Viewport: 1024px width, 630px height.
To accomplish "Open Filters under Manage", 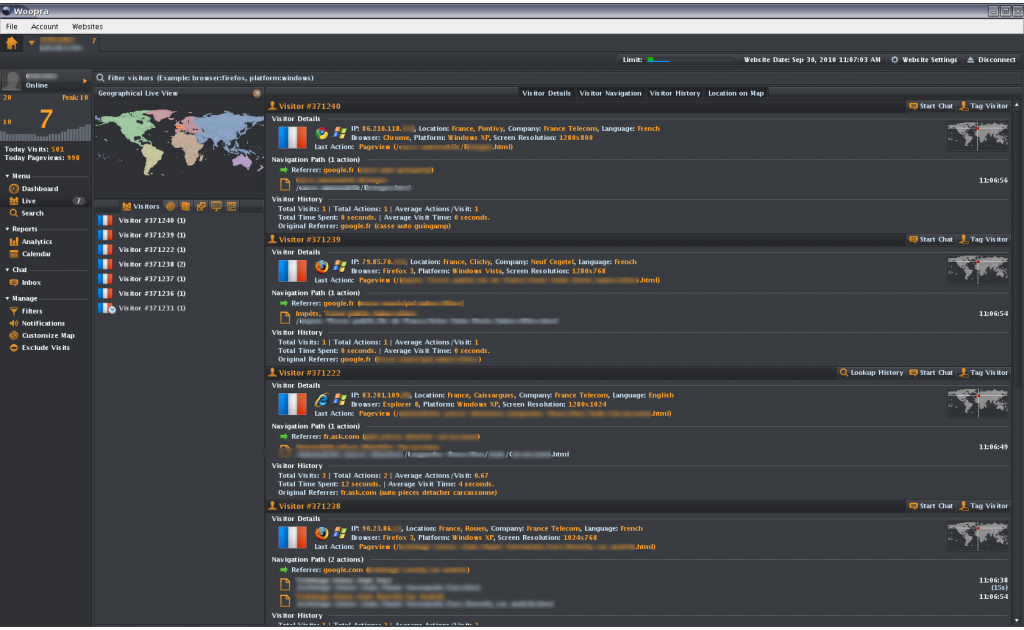I will [31, 311].
